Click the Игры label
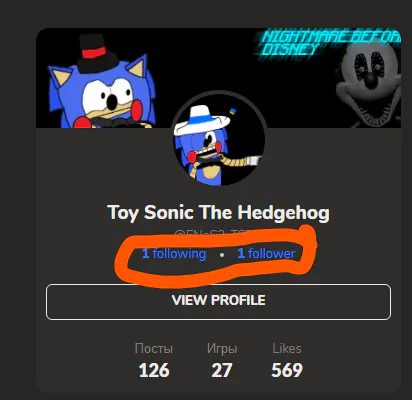The height and width of the screenshot is (400, 412). point(222,349)
